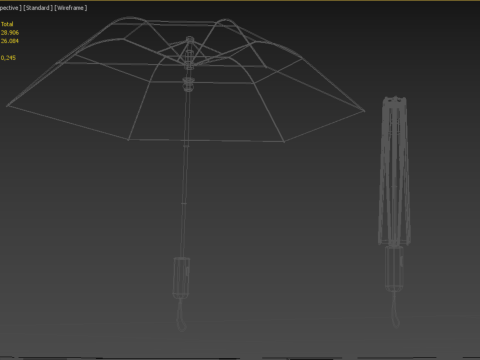480x360 pixels.
Task: Click the 'Total' statistics heading
Action: click(7, 24)
